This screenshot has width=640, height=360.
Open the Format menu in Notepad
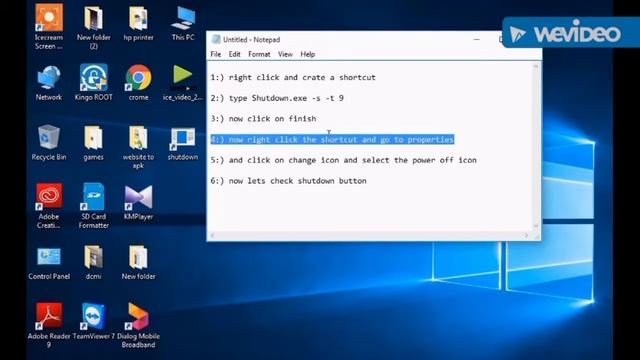pyautogui.click(x=259, y=54)
